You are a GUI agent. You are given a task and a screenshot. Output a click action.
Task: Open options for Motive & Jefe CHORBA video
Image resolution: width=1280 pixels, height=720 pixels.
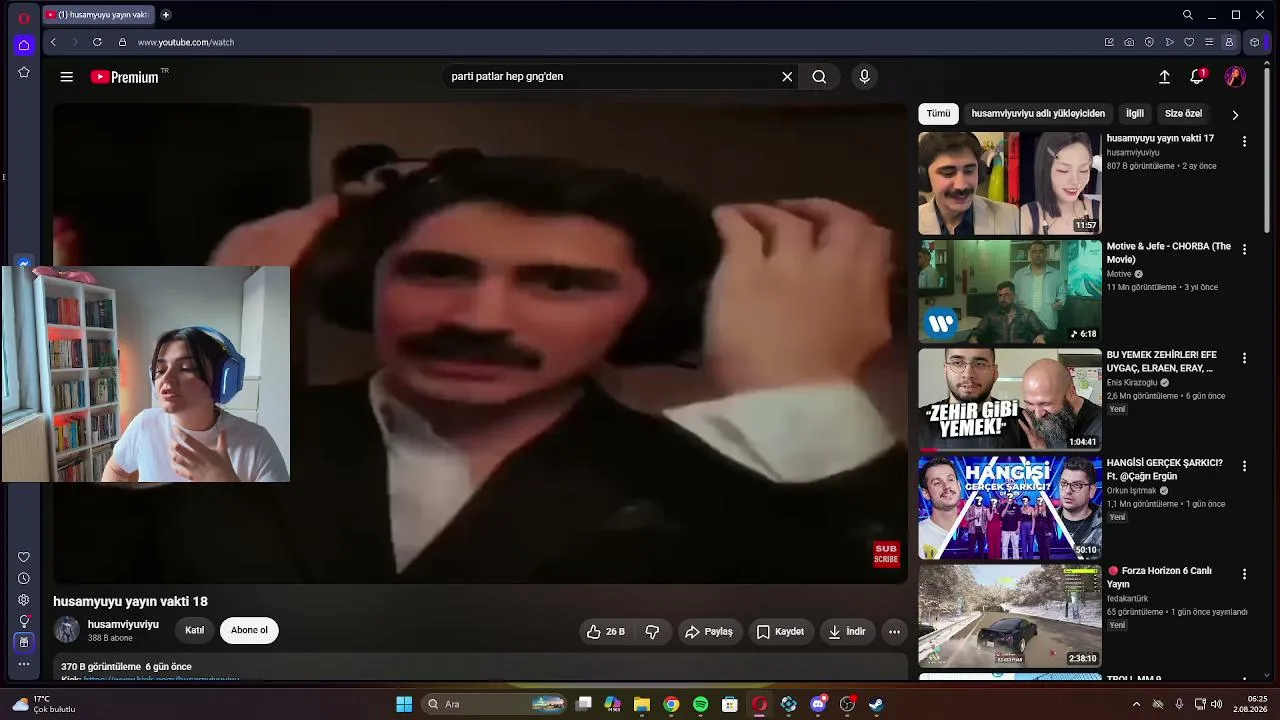click(x=1244, y=250)
